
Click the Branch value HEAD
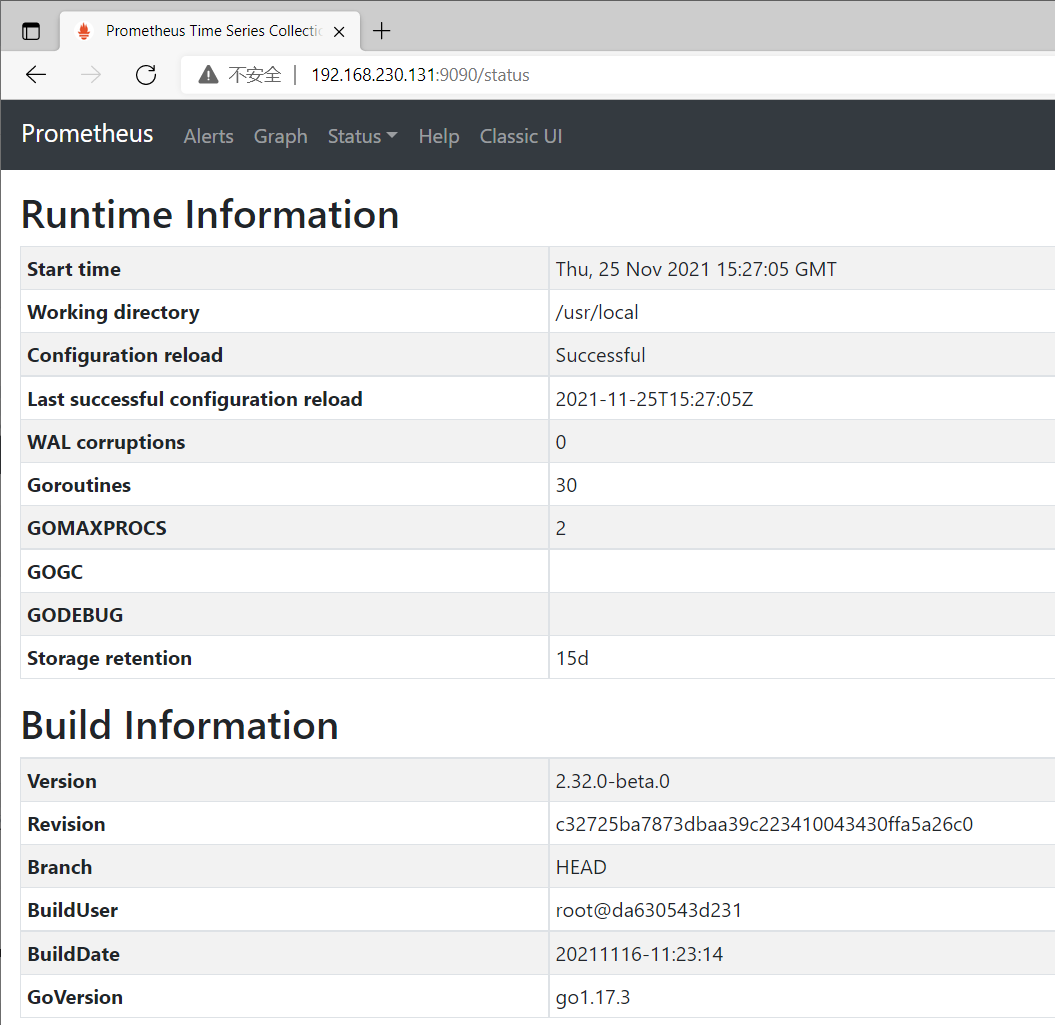(x=581, y=868)
